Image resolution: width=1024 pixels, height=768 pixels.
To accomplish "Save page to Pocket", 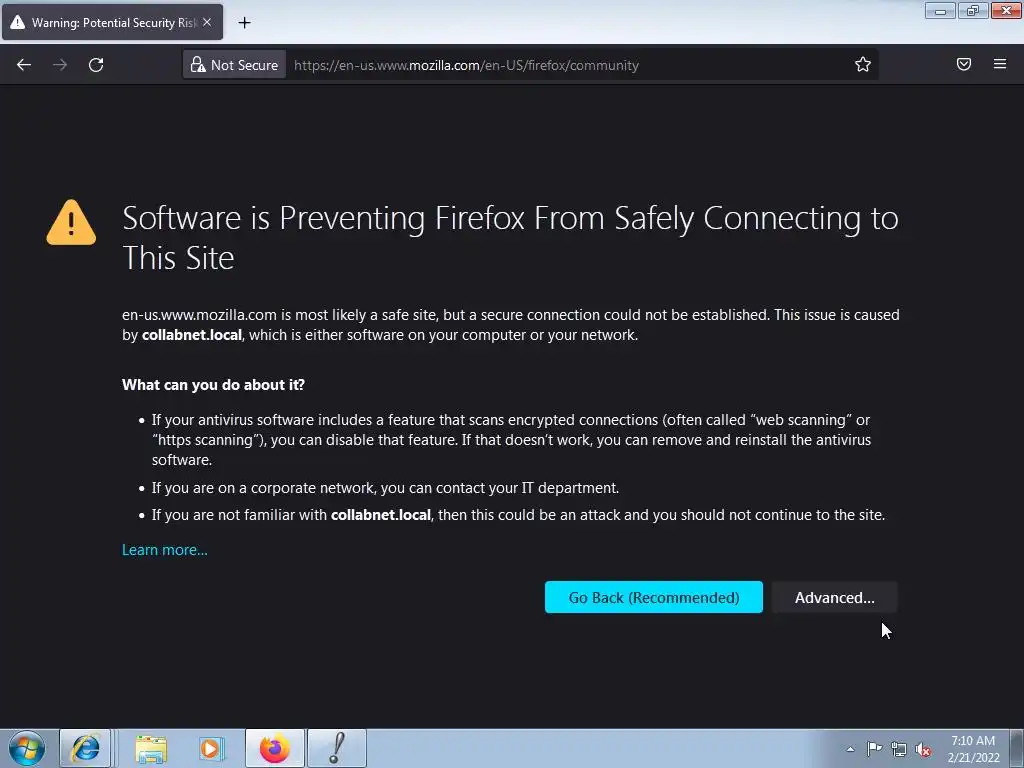I will (964, 64).
